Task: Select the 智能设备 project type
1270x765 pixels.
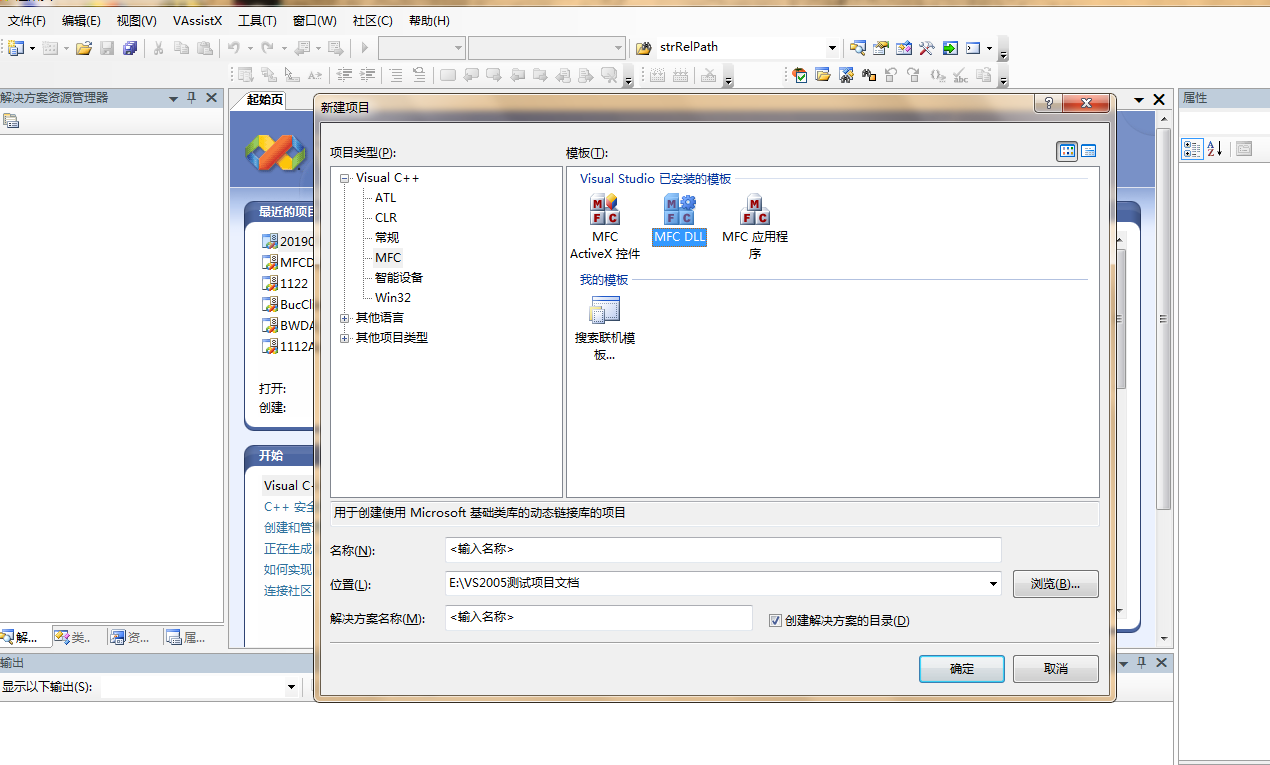Action: 398,278
